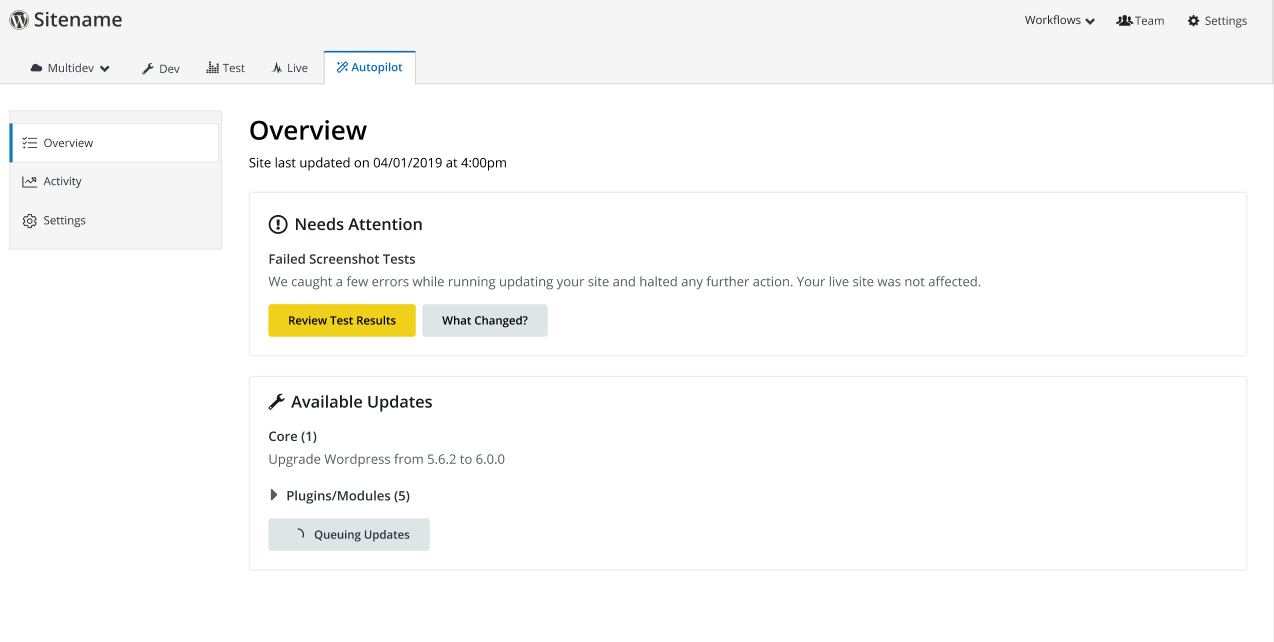The image size is (1274, 642).
Task: Switch to the Live environment tab
Action: [x=290, y=68]
